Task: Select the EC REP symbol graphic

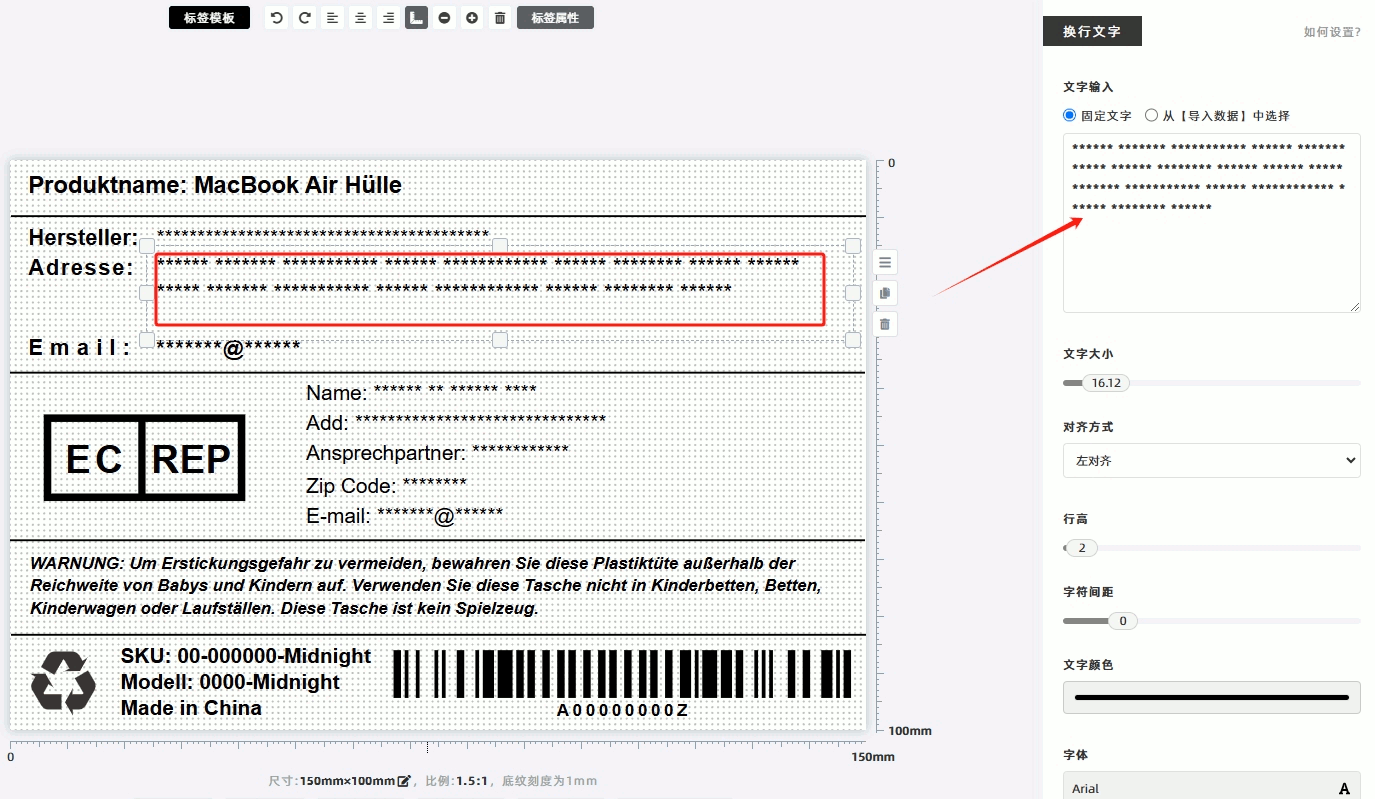Action: pyautogui.click(x=145, y=457)
